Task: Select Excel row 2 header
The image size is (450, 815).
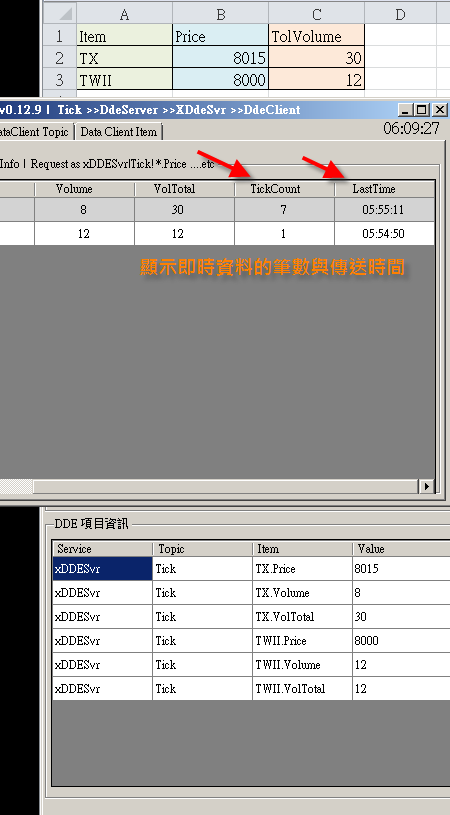Action: pos(59,57)
